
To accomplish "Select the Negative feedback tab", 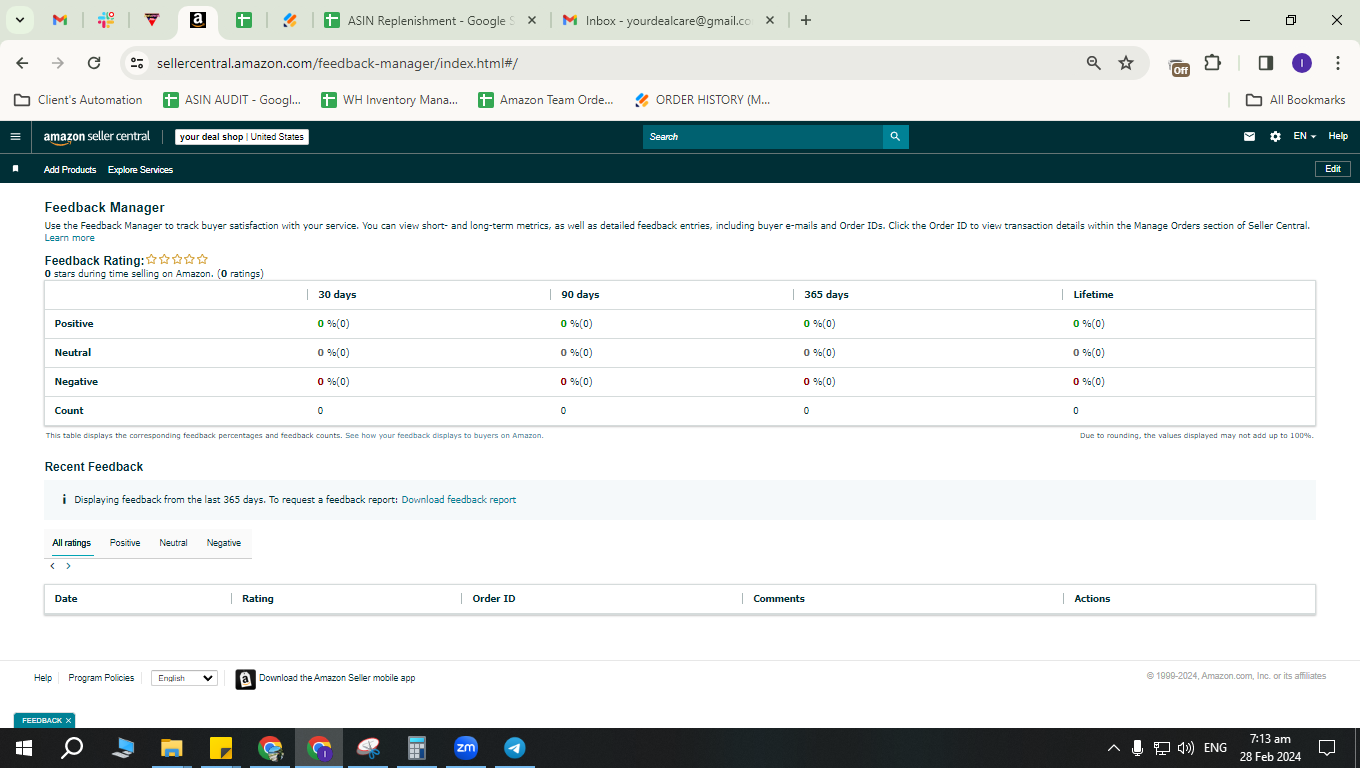I will 224,543.
